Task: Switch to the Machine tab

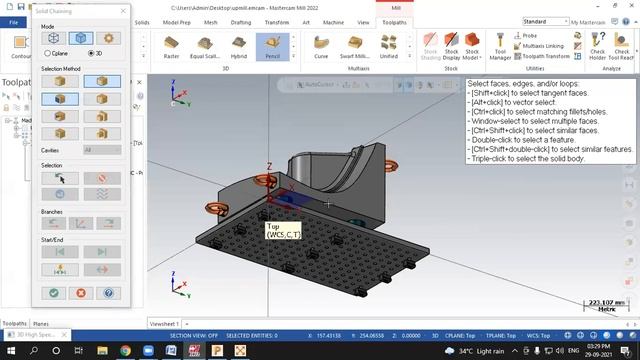Action: tap(333, 22)
